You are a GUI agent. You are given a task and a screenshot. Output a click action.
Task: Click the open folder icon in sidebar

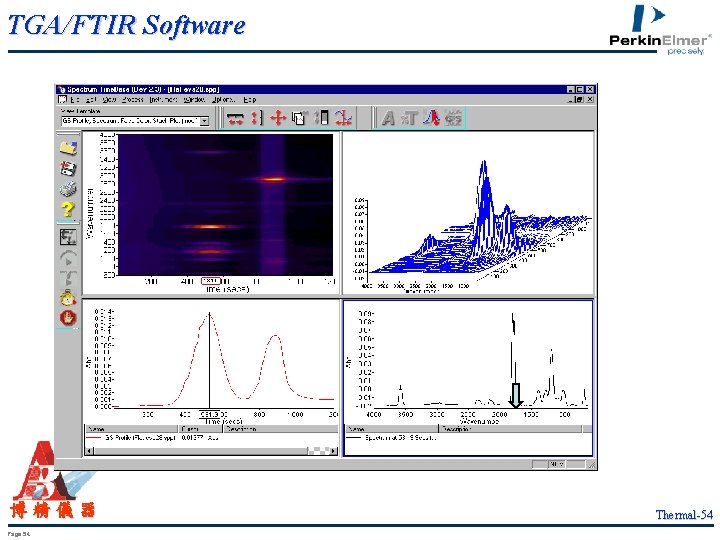(x=68, y=148)
